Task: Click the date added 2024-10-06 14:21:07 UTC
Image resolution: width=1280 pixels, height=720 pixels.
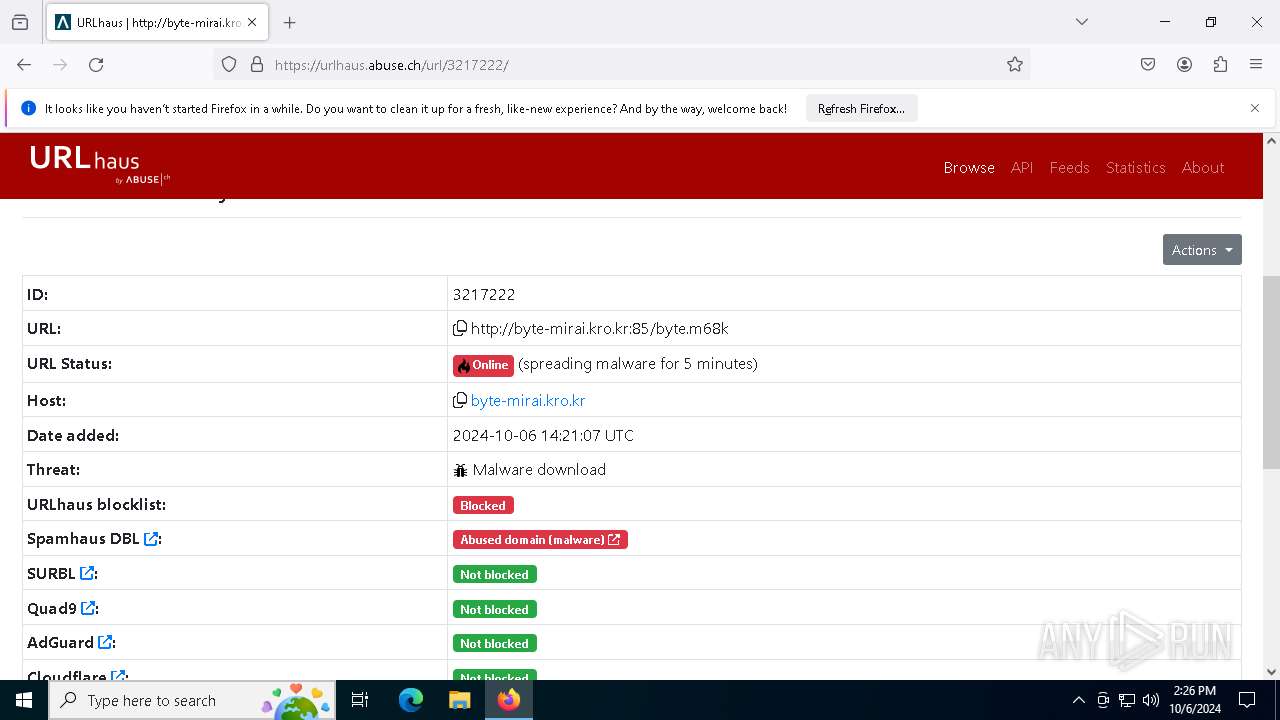Action: click(543, 435)
